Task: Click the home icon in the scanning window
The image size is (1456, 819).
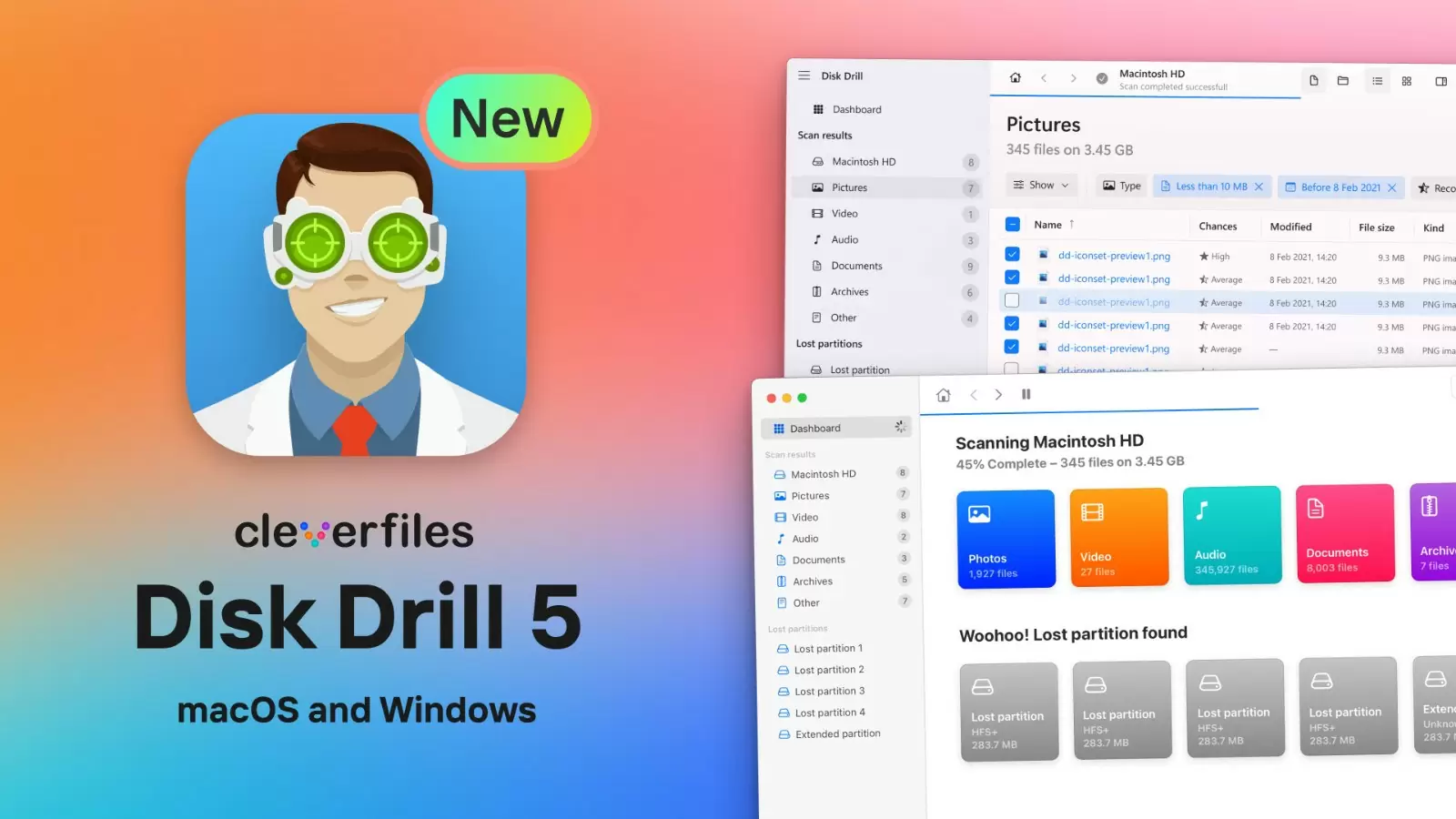Action: click(944, 395)
